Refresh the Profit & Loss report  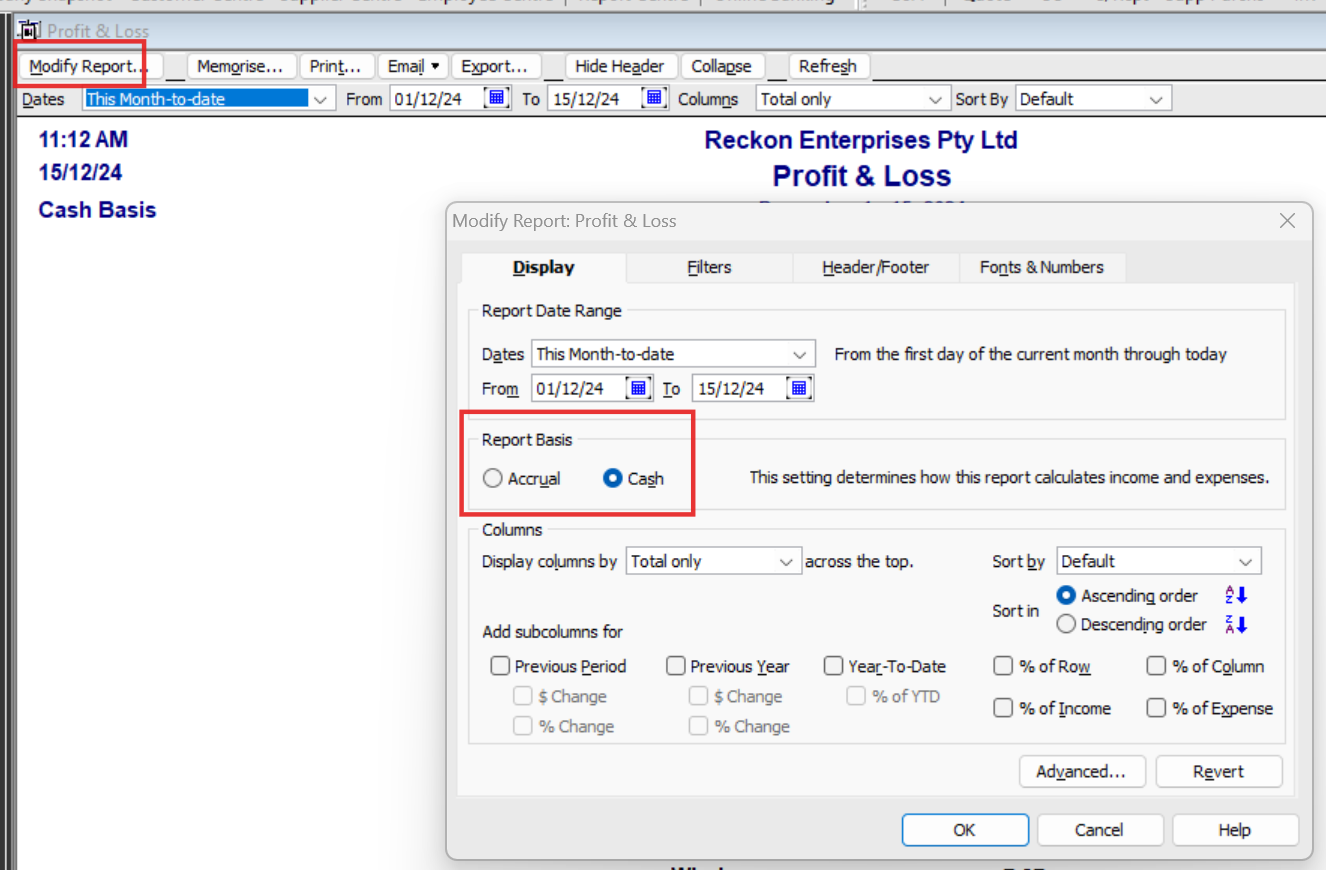[828, 66]
